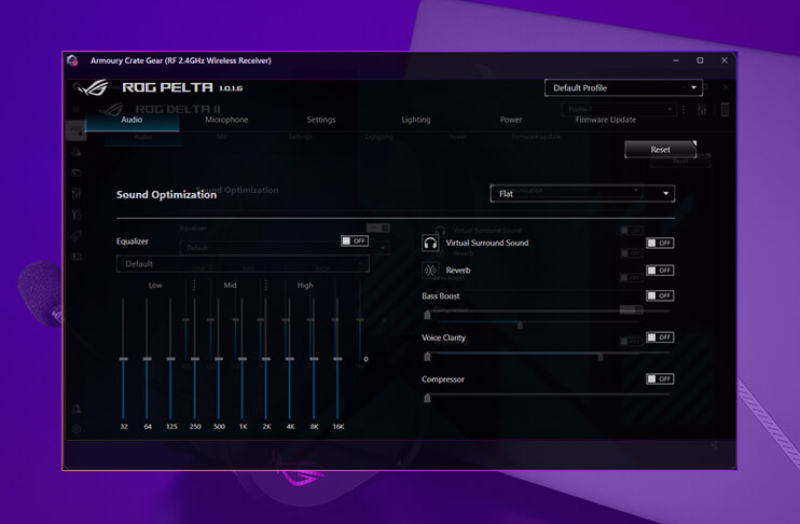The height and width of the screenshot is (524, 800).
Task: Click the Sound Optimization heading
Action: click(x=166, y=194)
